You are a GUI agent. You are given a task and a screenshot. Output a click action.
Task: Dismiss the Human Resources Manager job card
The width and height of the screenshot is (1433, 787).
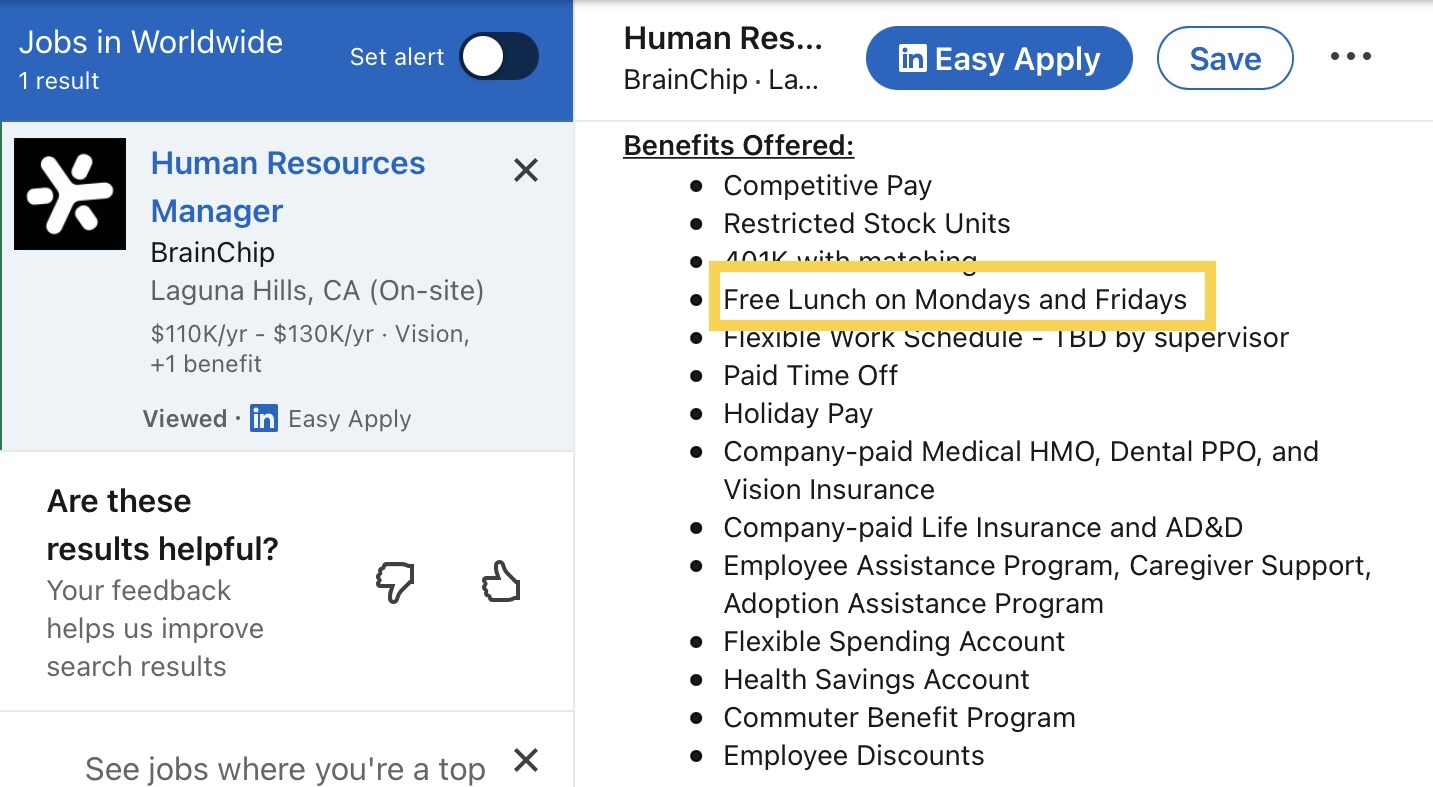click(x=526, y=171)
